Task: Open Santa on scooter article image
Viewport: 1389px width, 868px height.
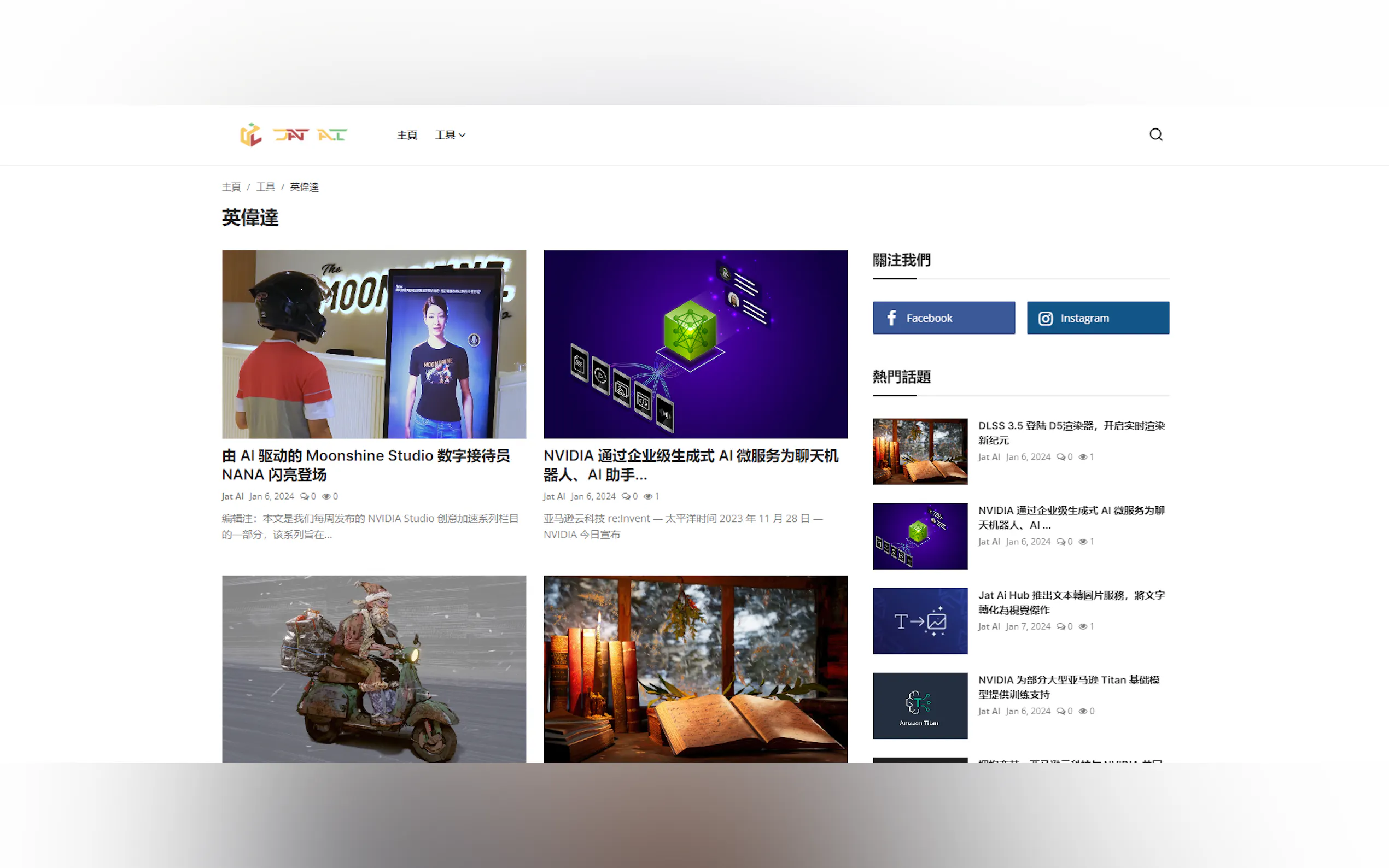Action: pyautogui.click(x=374, y=668)
